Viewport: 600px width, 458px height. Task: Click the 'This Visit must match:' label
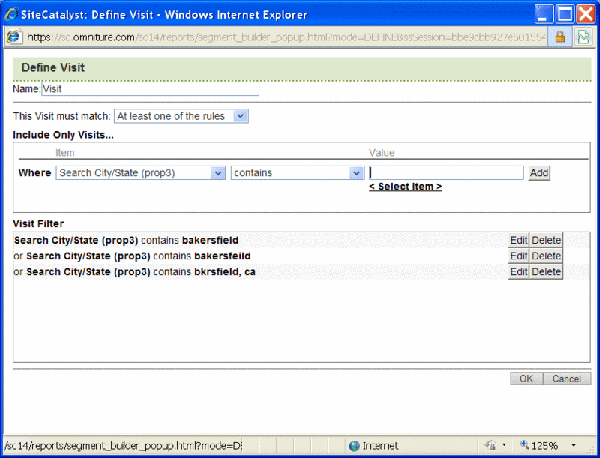62,116
